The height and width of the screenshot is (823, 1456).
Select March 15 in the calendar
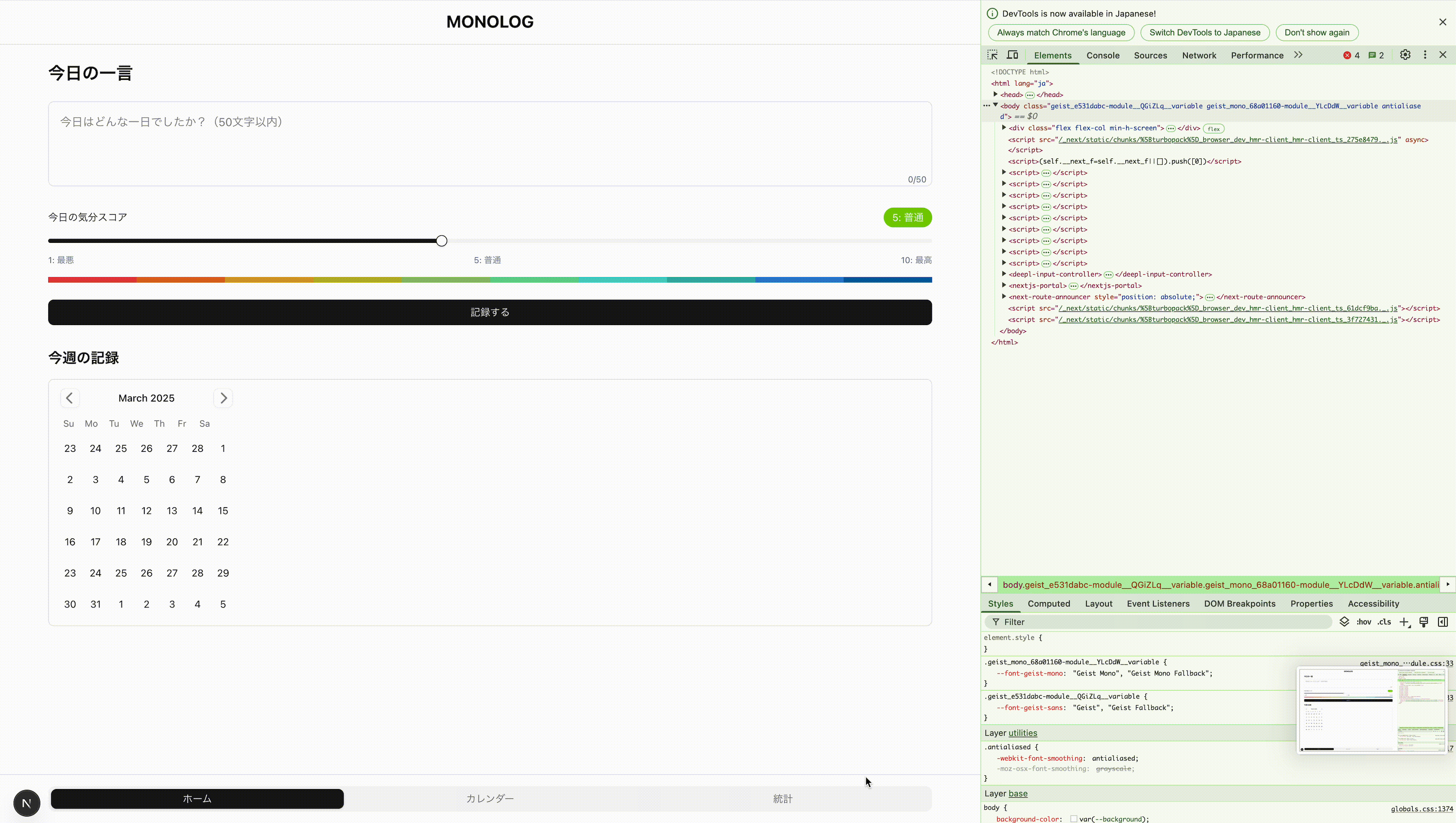click(x=223, y=510)
